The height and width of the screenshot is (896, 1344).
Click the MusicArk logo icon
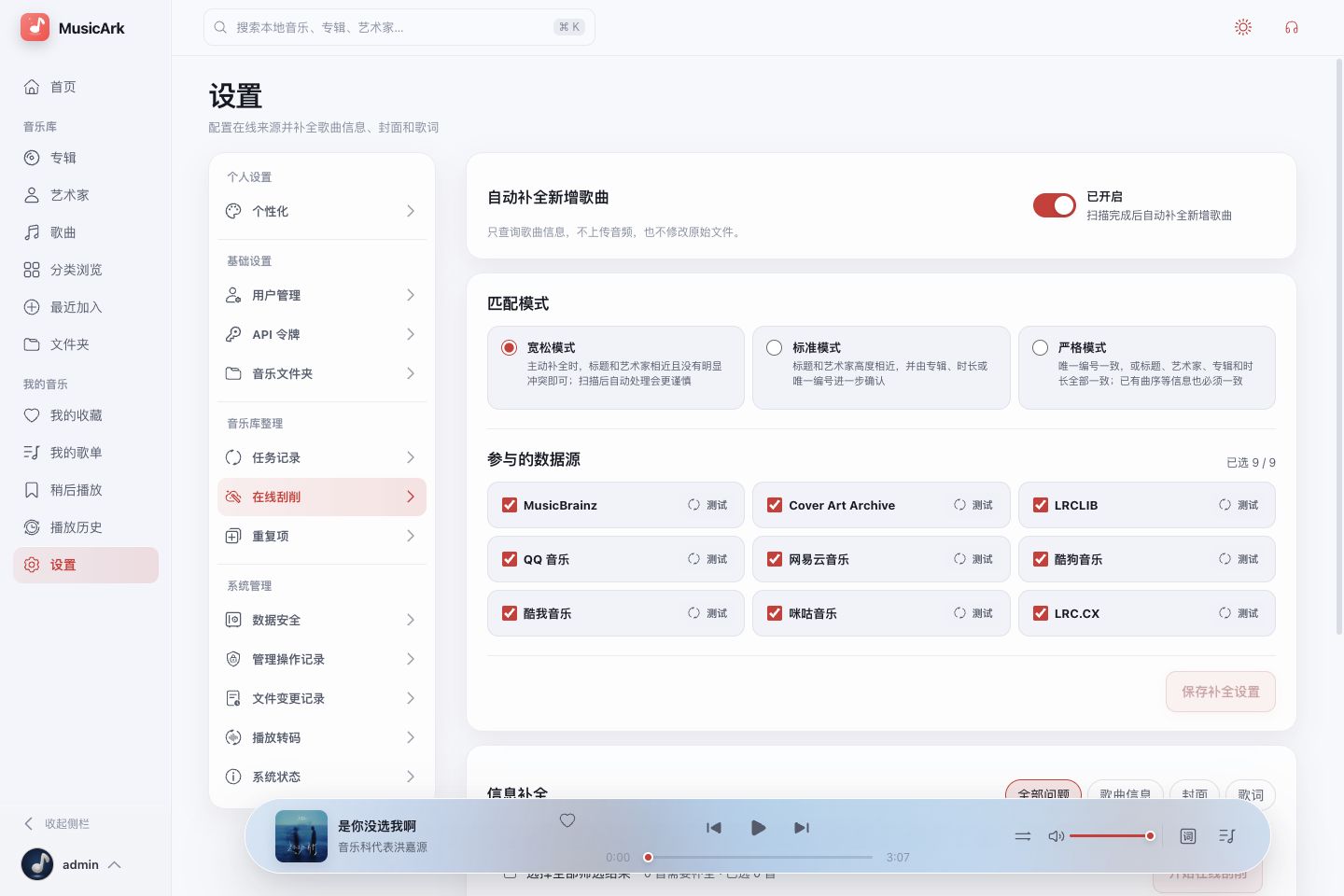pos(35,27)
